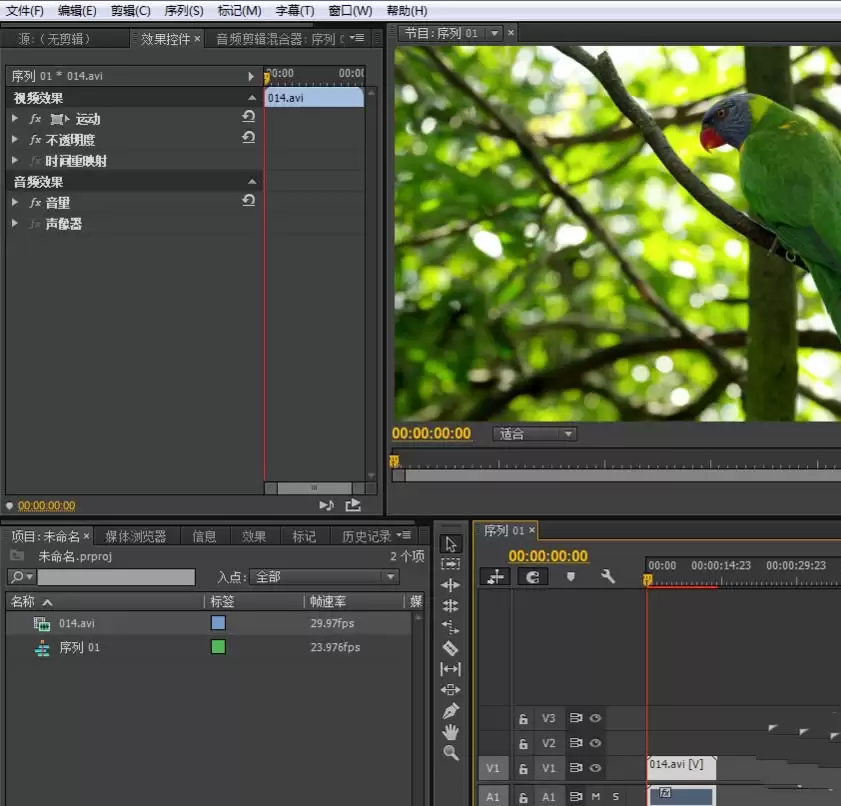Open the 入点 全部 dropdown
Screen dimensions: 841x806
[324, 577]
